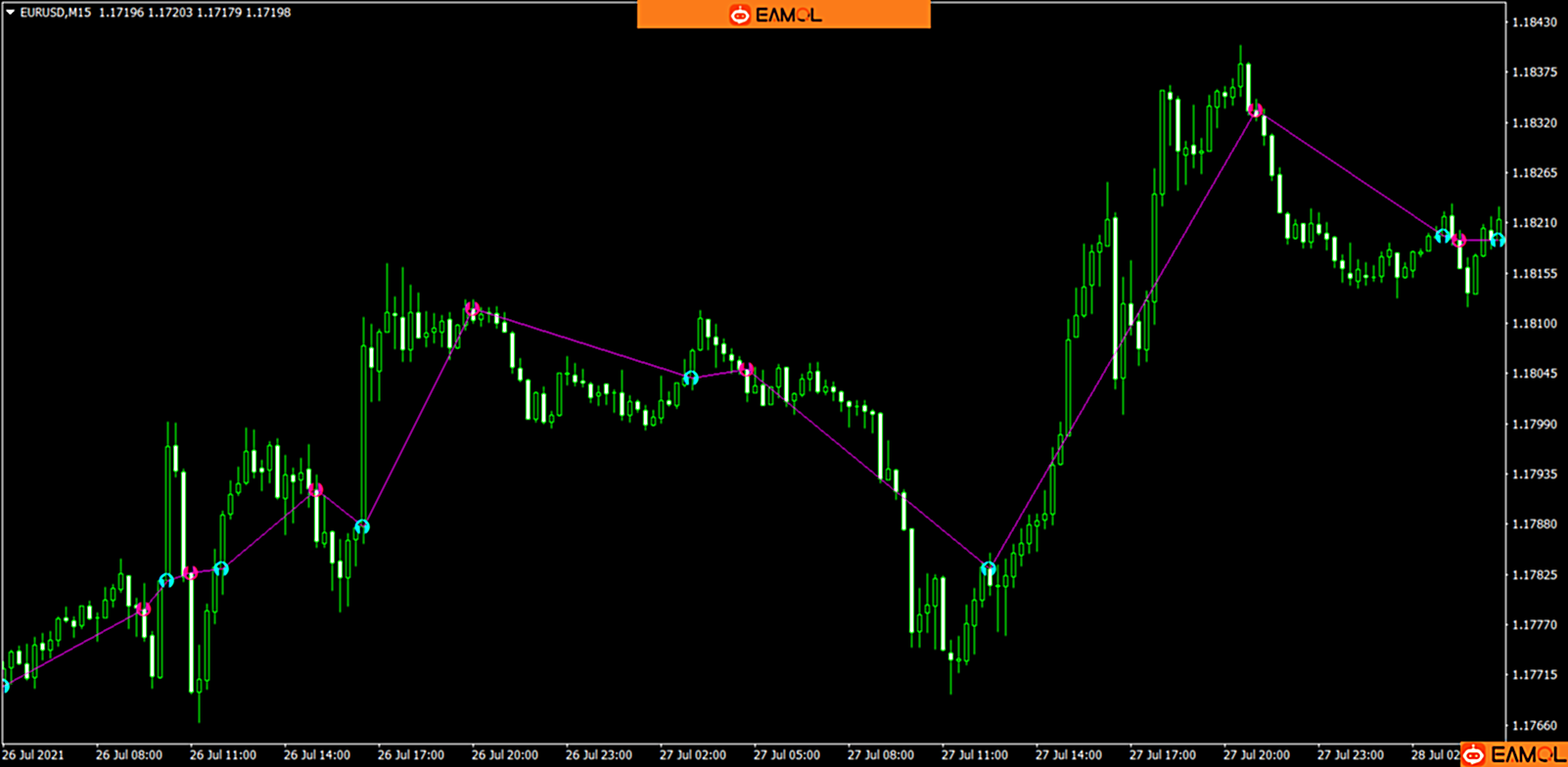Screen dimensions: 1568x767
Task: Click the dropdown arrow beside EURUSD,M15
Action: [x=10, y=13]
